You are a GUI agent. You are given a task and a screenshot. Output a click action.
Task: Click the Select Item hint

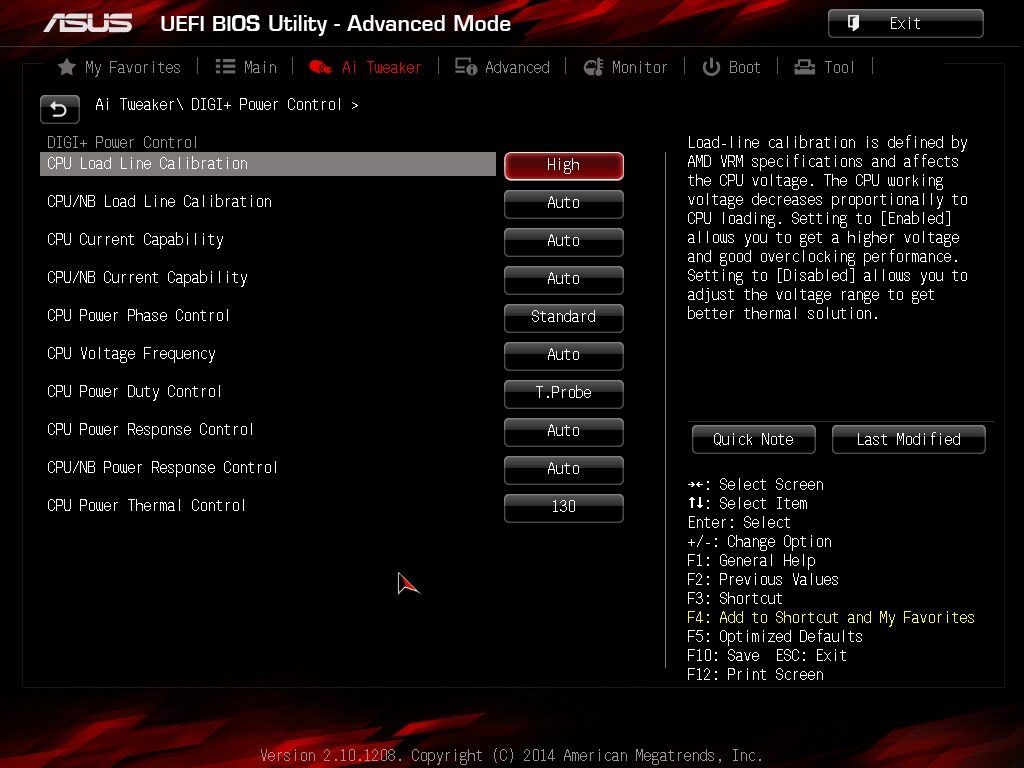coord(748,504)
